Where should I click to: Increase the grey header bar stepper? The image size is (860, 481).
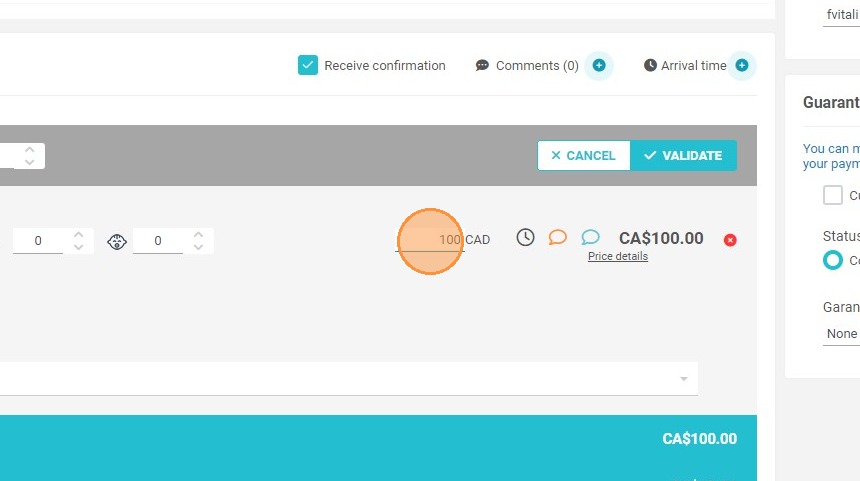click(x=30, y=149)
